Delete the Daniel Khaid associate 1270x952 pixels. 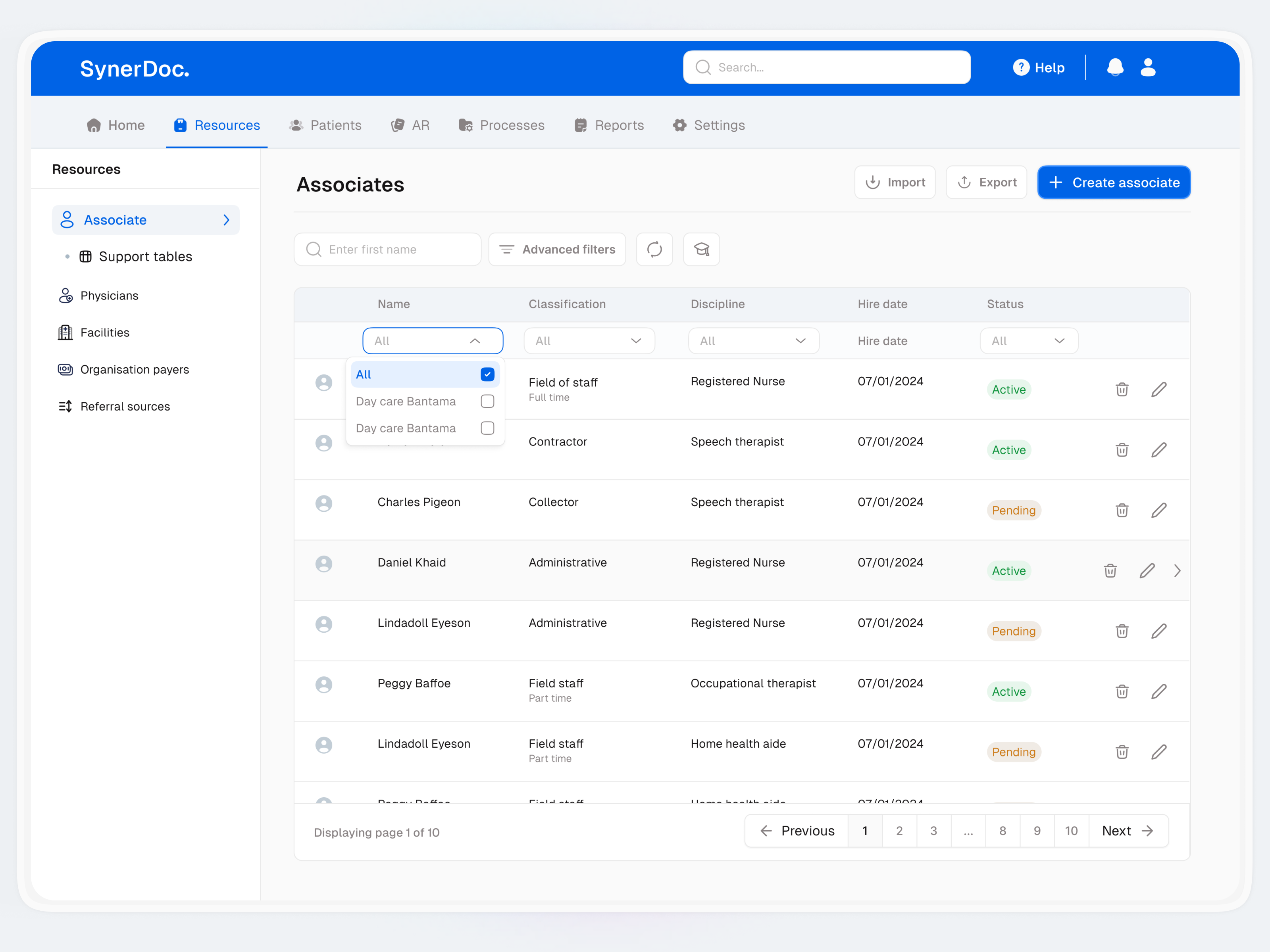click(1110, 570)
